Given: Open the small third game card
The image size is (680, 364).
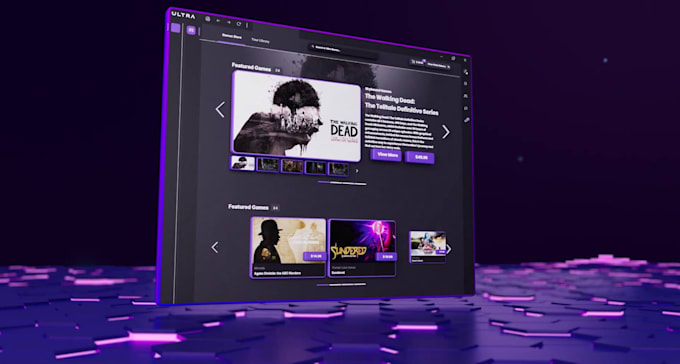Looking at the screenshot, I should coord(428,247).
